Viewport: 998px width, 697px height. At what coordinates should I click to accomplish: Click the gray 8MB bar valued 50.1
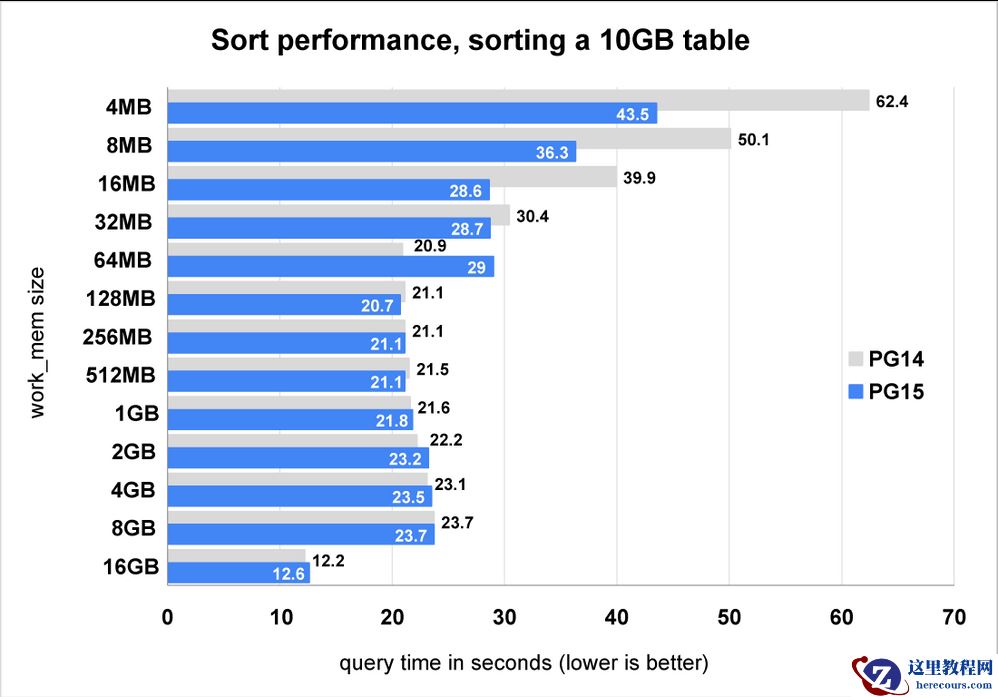(448, 139)
